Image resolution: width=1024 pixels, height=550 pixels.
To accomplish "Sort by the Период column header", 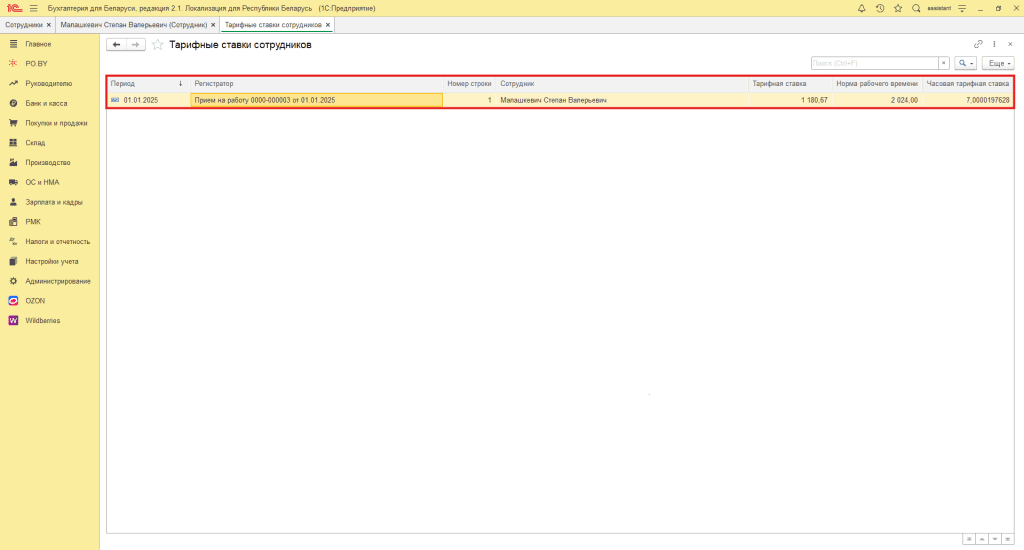I will [148, 84].
